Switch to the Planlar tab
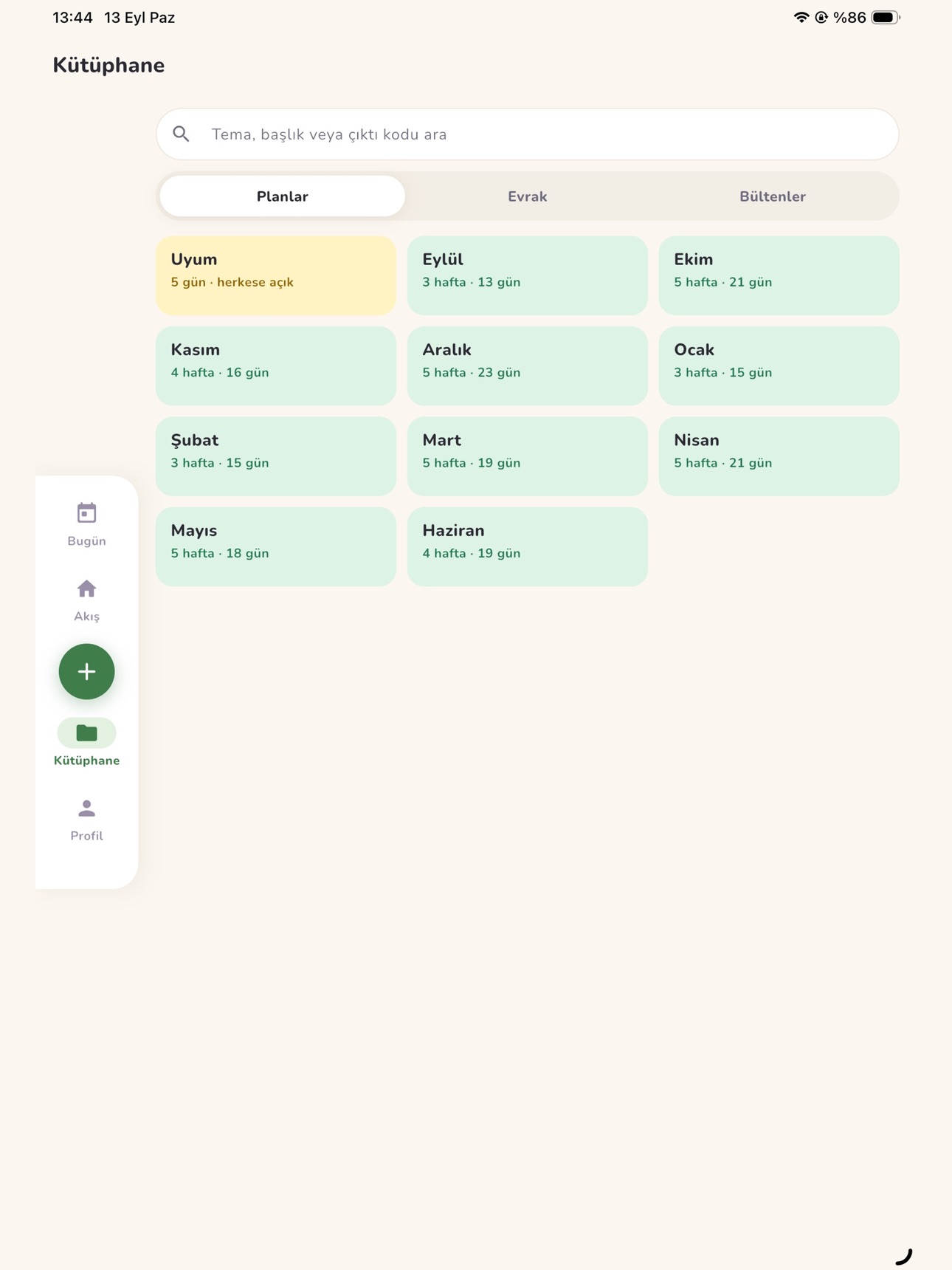 pos(282,196)
